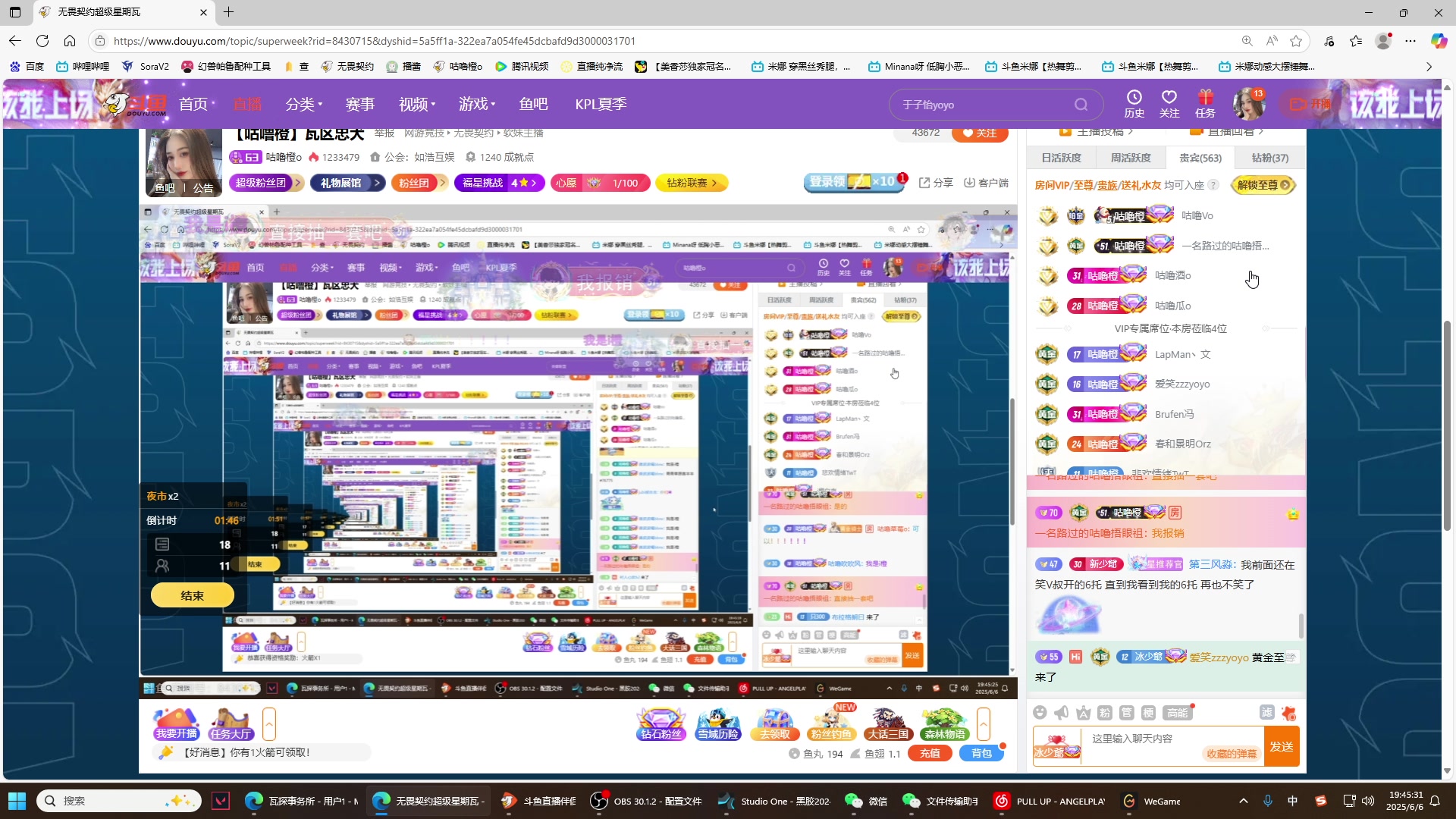Toggle the 滤 danmaku filter
Viewport: 1456px width, 819px height.
point(1266,712)
